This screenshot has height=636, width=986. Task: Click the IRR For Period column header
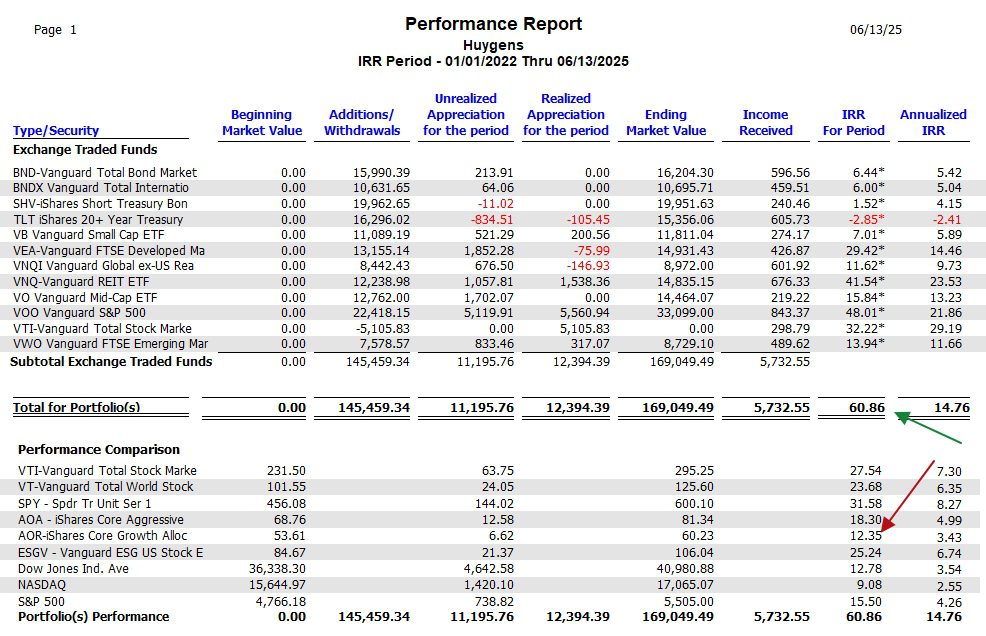point(853,123)
